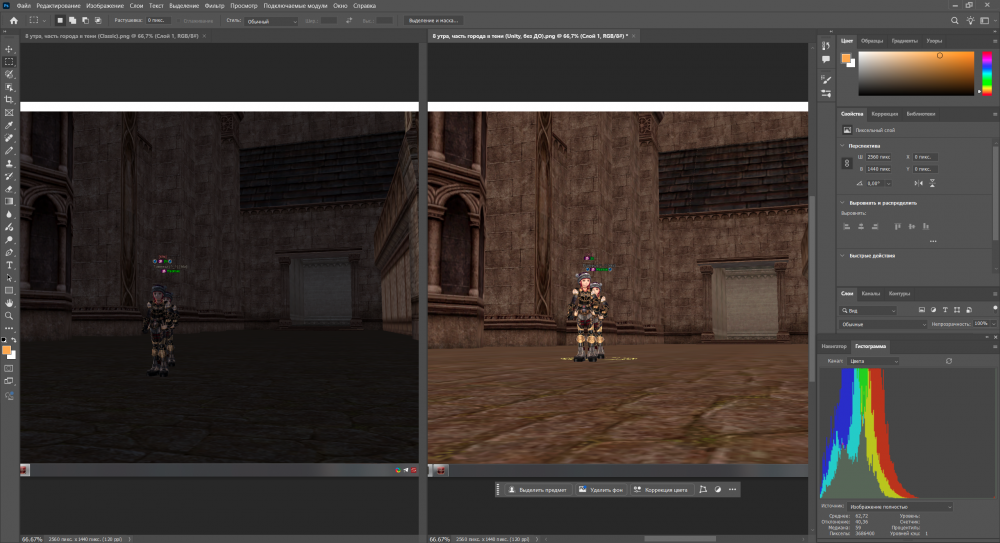The image size is (1000, 543).
Task: Select the History Brush tool
Action: (x=9, y=176)
